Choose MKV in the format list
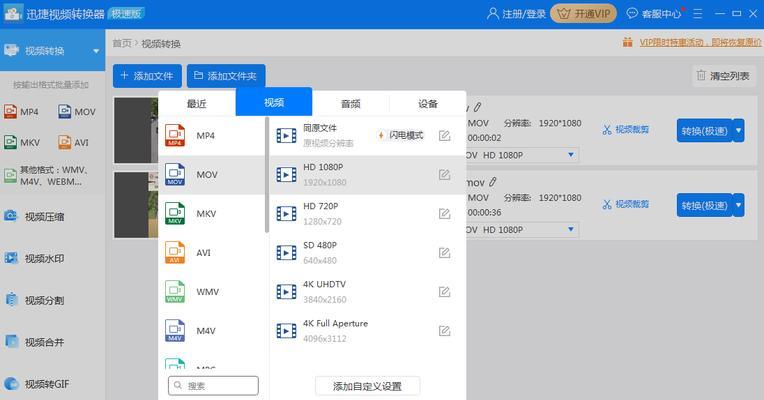Image resolution: width=764 pixels, height=400 pixels. pyautogui.click(x=212, y=213)
